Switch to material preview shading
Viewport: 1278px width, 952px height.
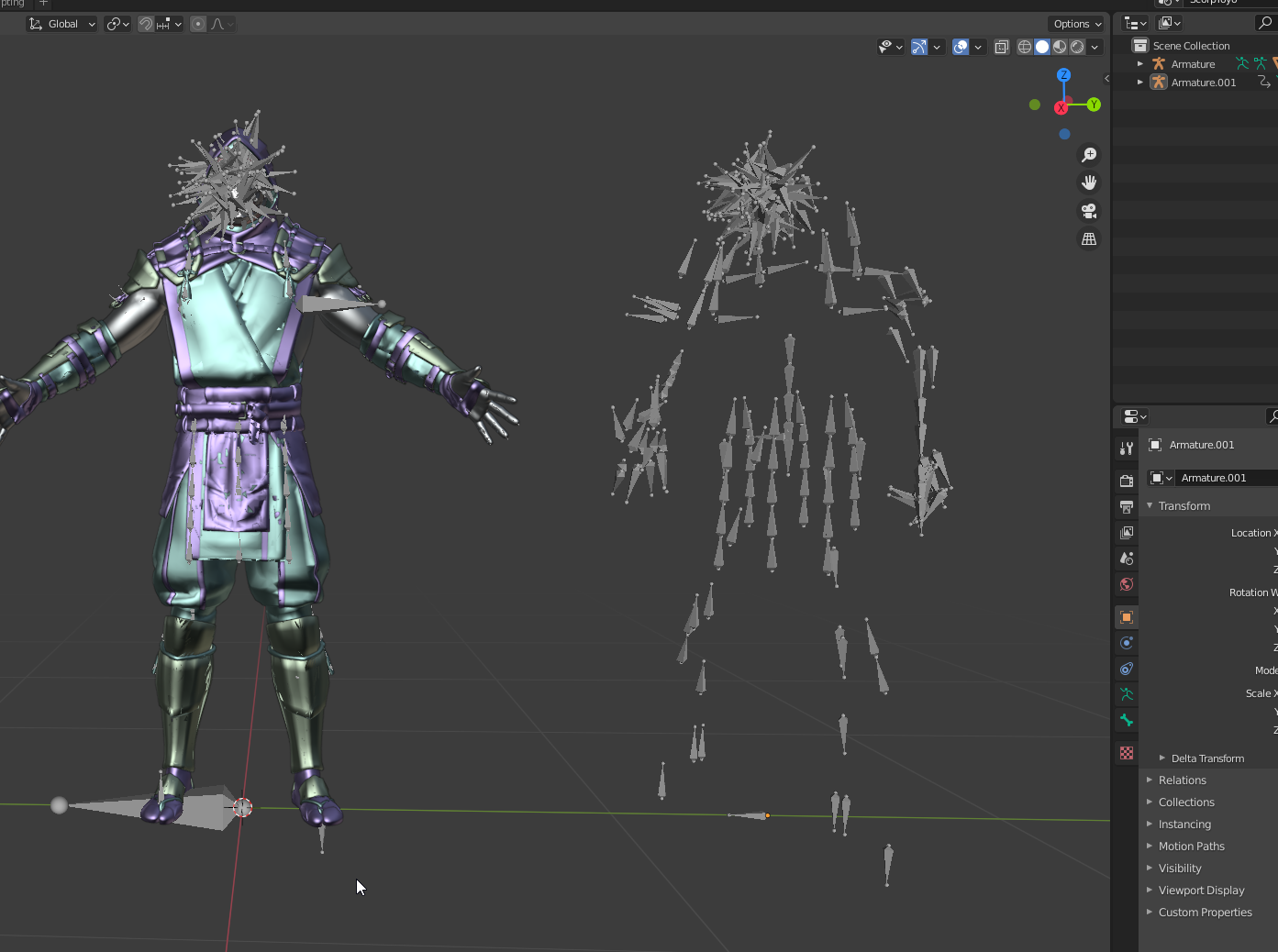point(1060,47)
